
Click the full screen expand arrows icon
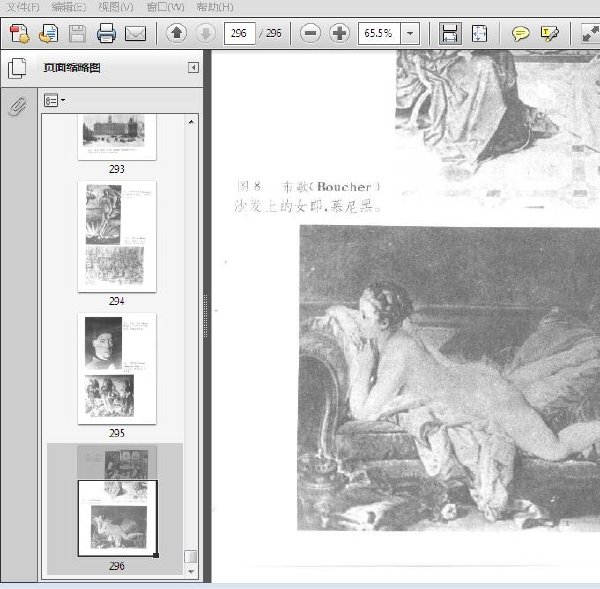590,33
